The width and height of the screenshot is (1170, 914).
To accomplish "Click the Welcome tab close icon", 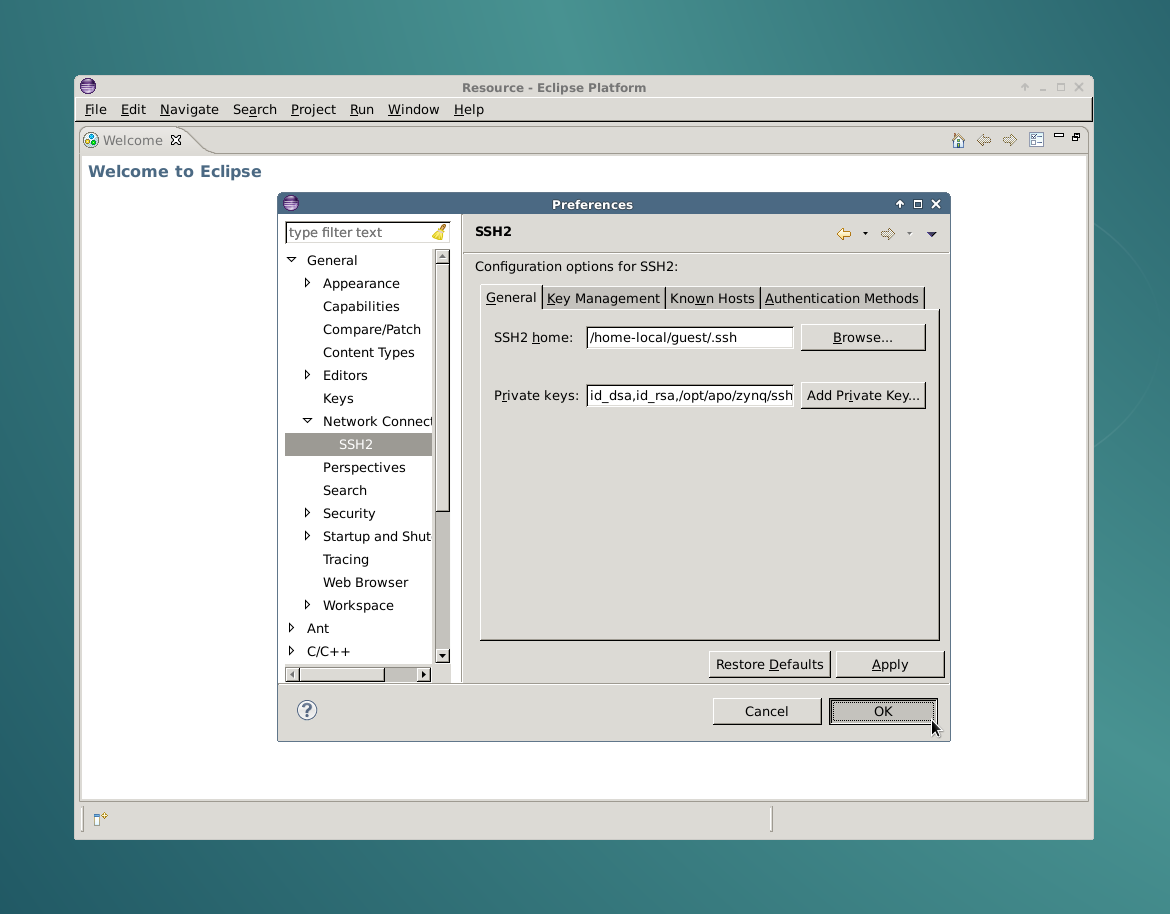I will 176,140.
